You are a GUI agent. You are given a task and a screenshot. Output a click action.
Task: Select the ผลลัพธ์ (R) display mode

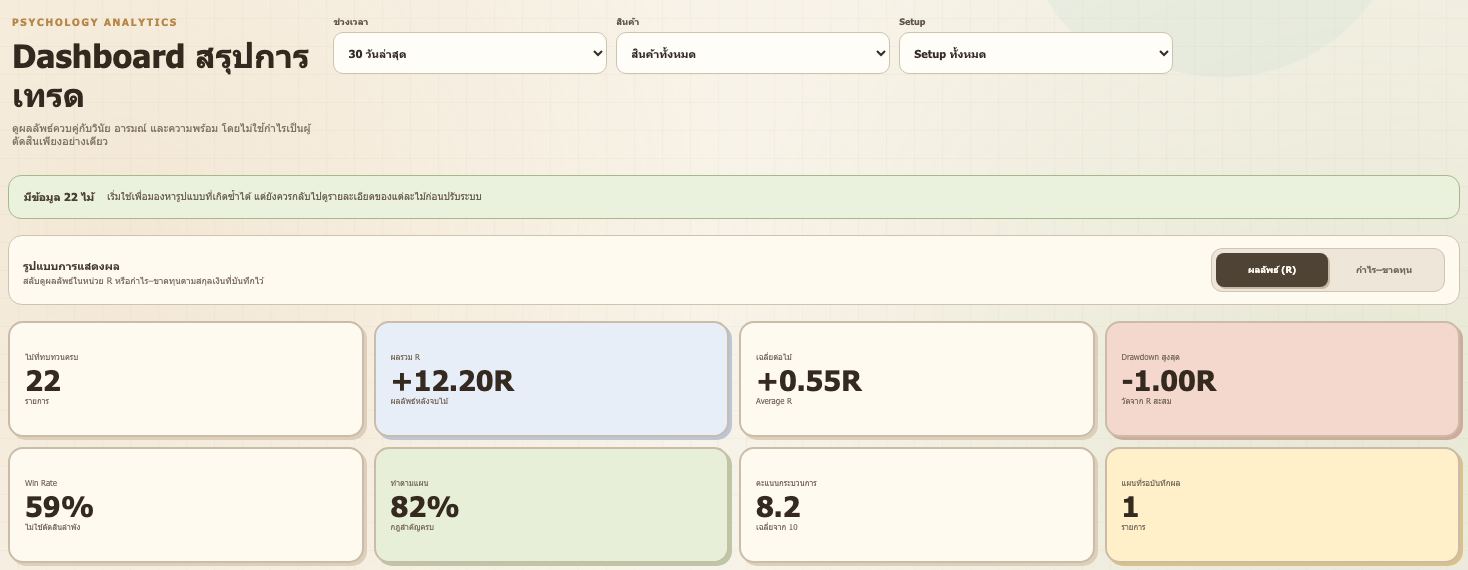[1272, 270]
